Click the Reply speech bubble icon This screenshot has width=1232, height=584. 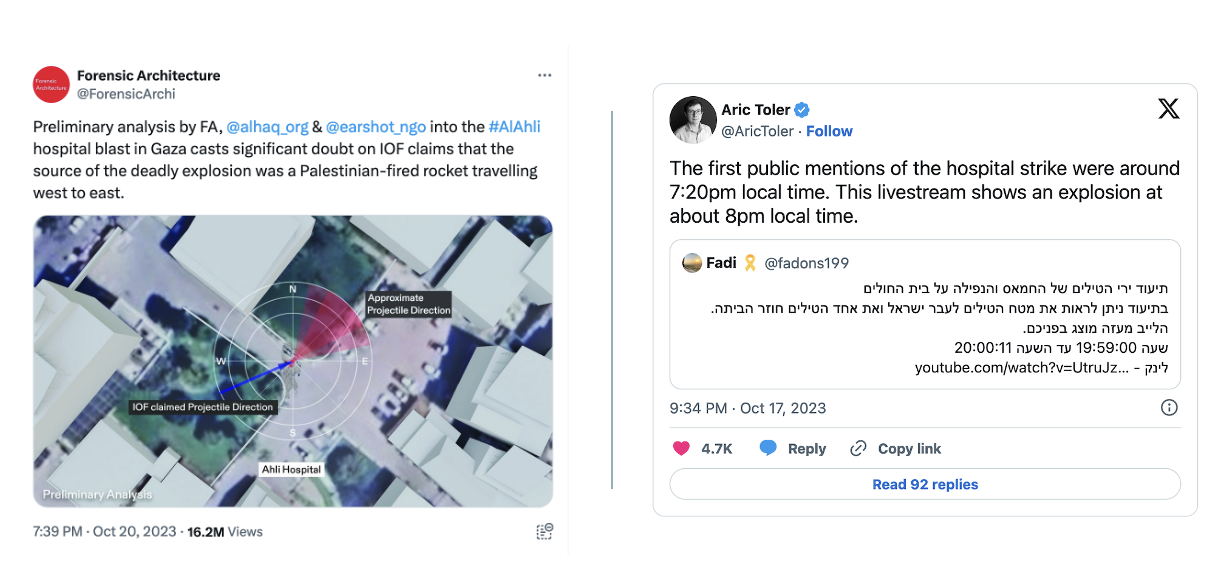click(768, 449)
